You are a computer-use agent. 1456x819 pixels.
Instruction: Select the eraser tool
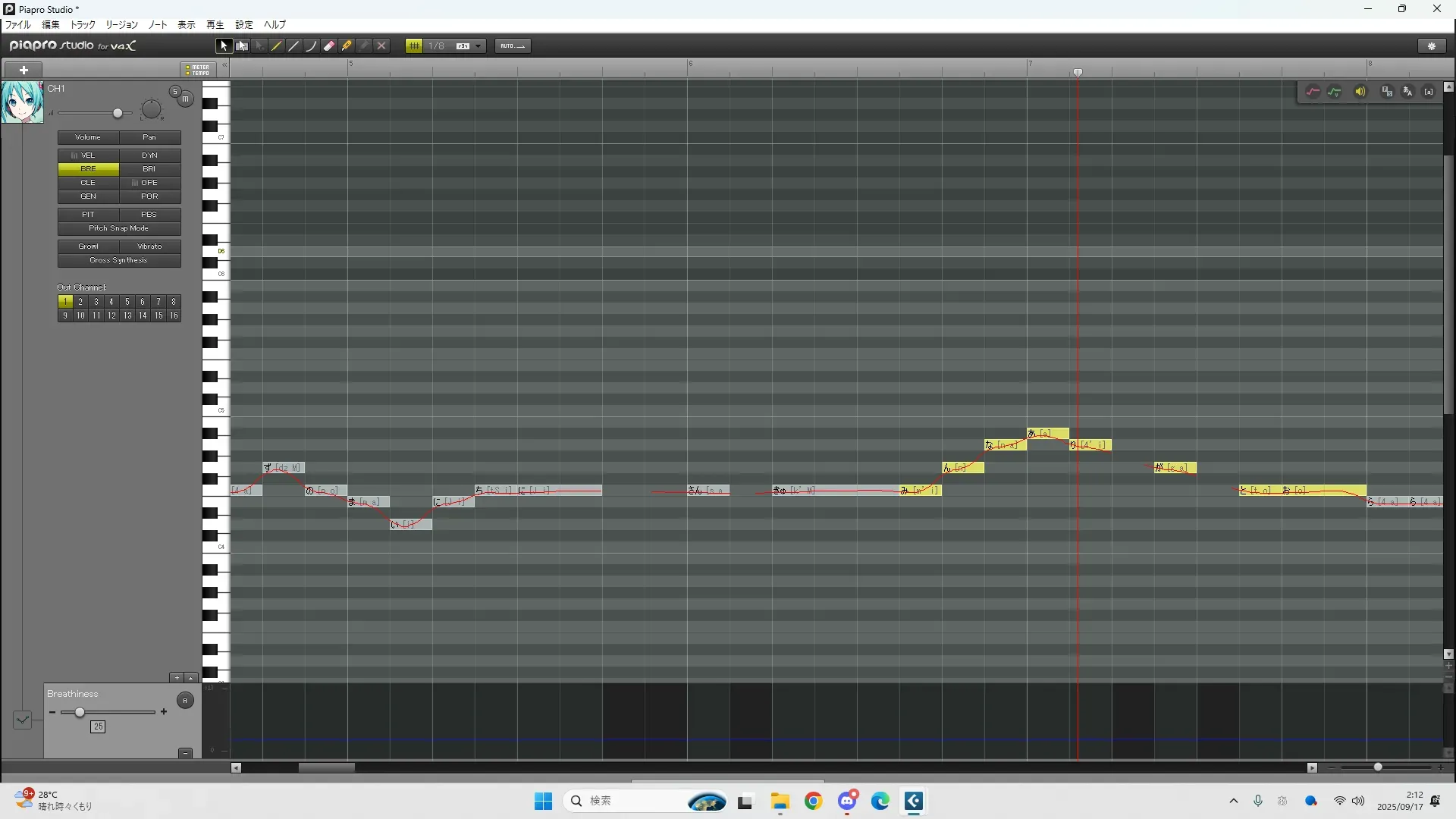(x=329, y=46)
